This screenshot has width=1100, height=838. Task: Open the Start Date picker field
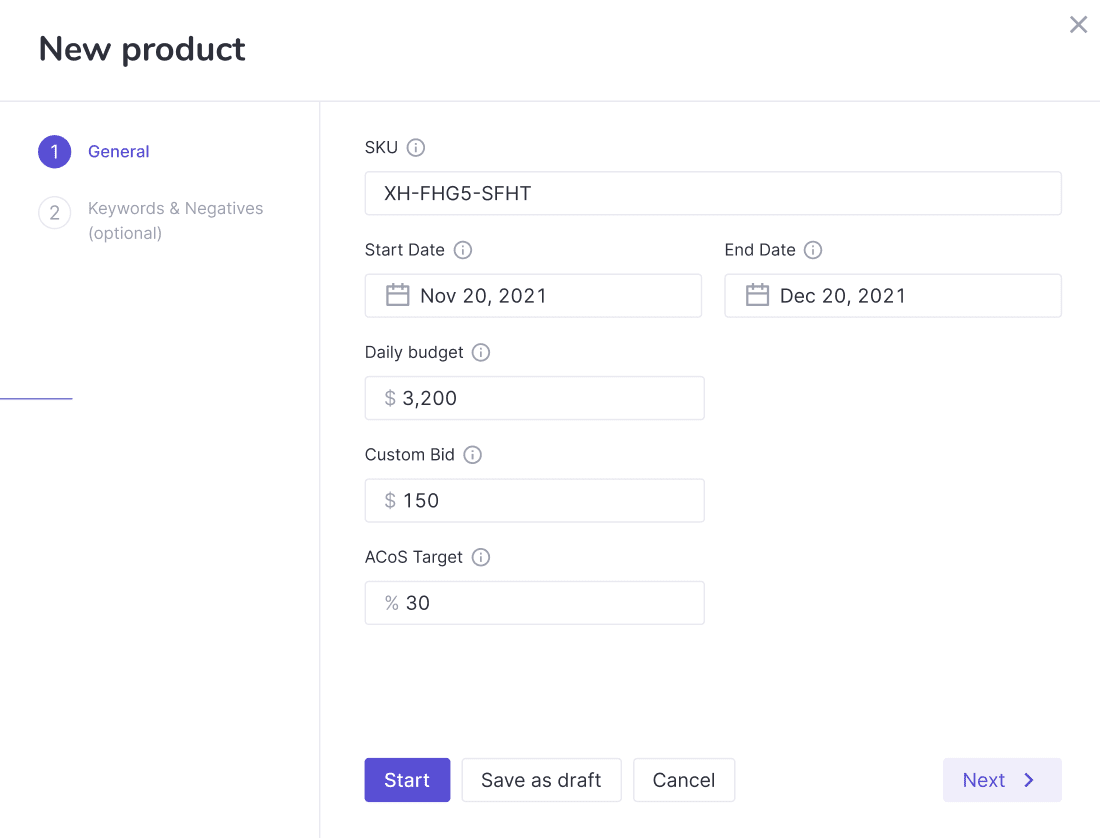[x=533, y=295]
